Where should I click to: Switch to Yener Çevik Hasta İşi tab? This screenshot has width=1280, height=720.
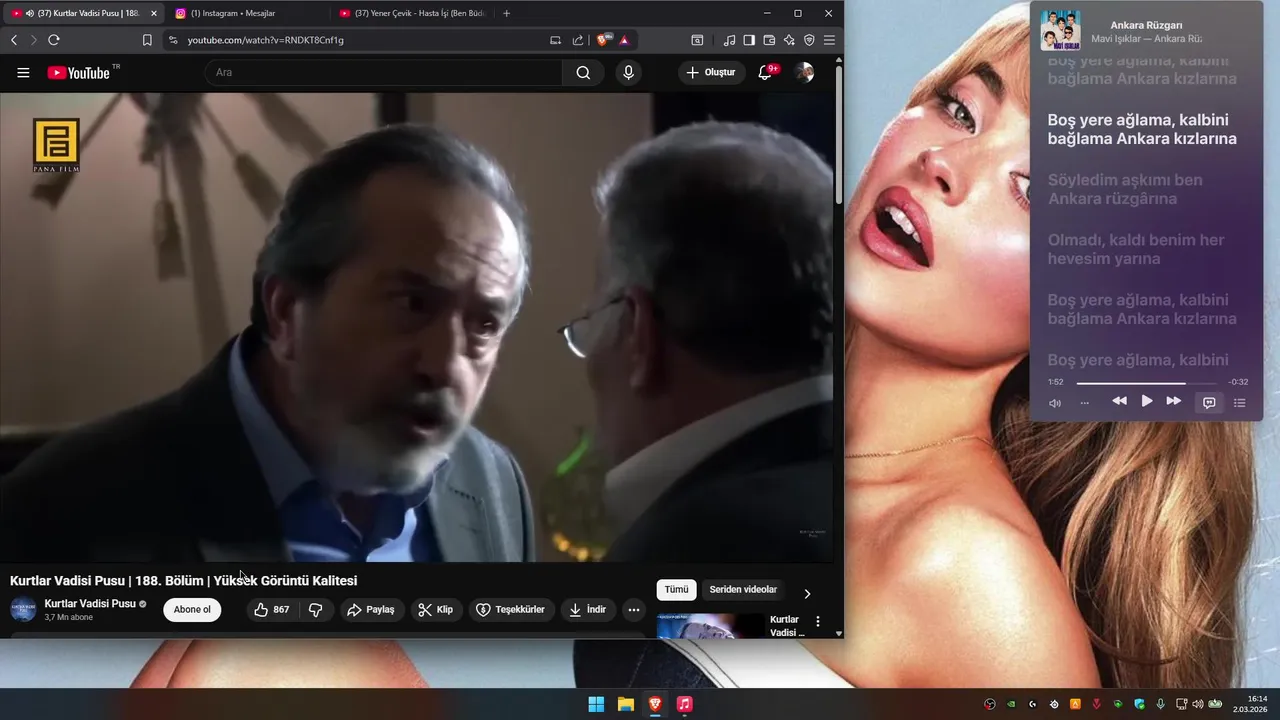click(410, 13)
